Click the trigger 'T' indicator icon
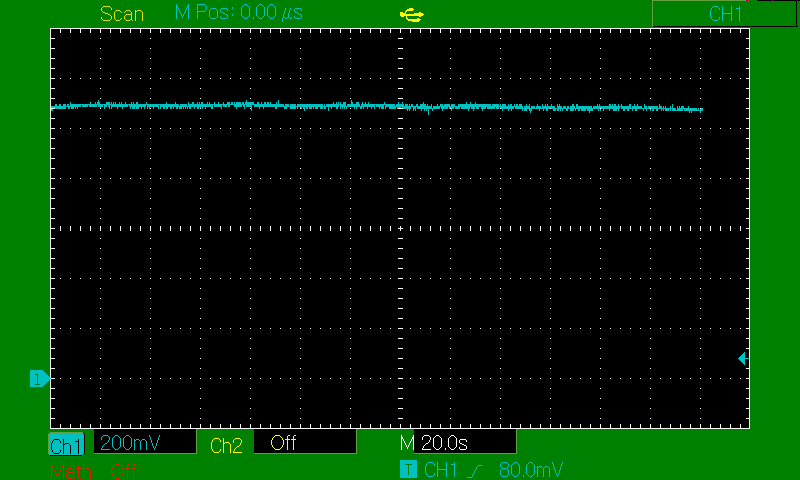The height and width of the screenshot is (480, 800). tap(408, 469)
